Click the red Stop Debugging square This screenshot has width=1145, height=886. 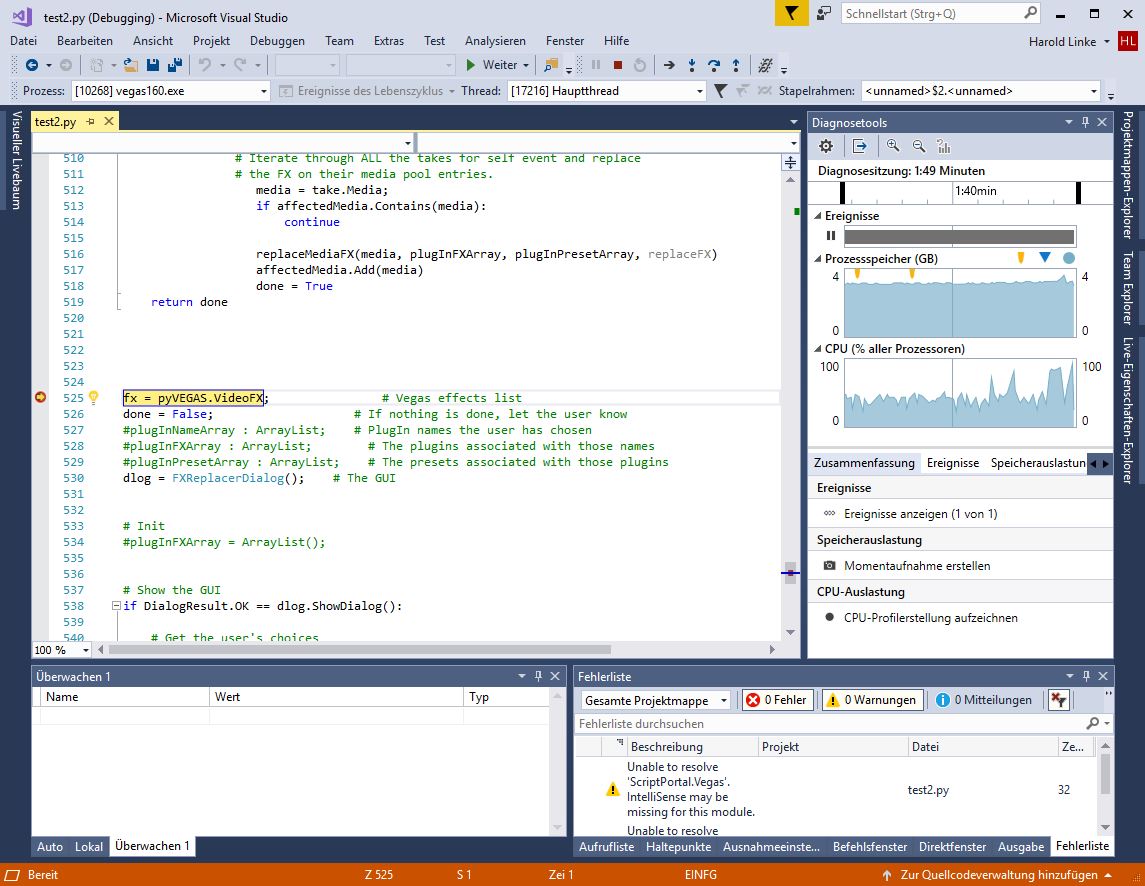[618, 65]
